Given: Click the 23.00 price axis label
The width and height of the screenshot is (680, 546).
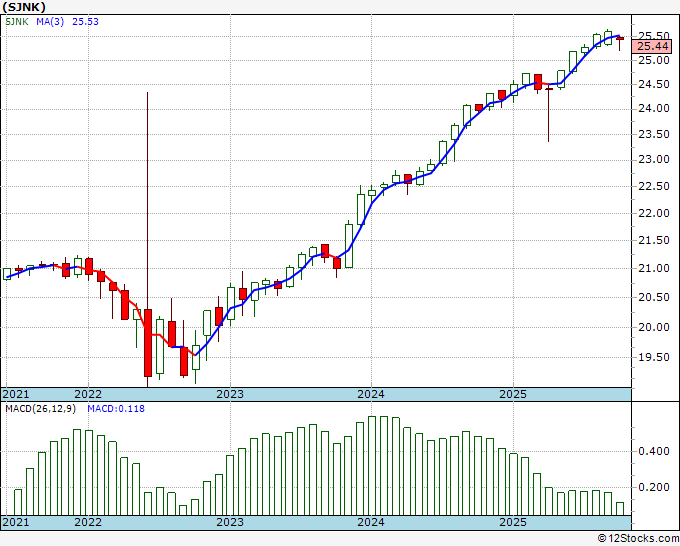Looking at the screenshot, I should point(654,160).
